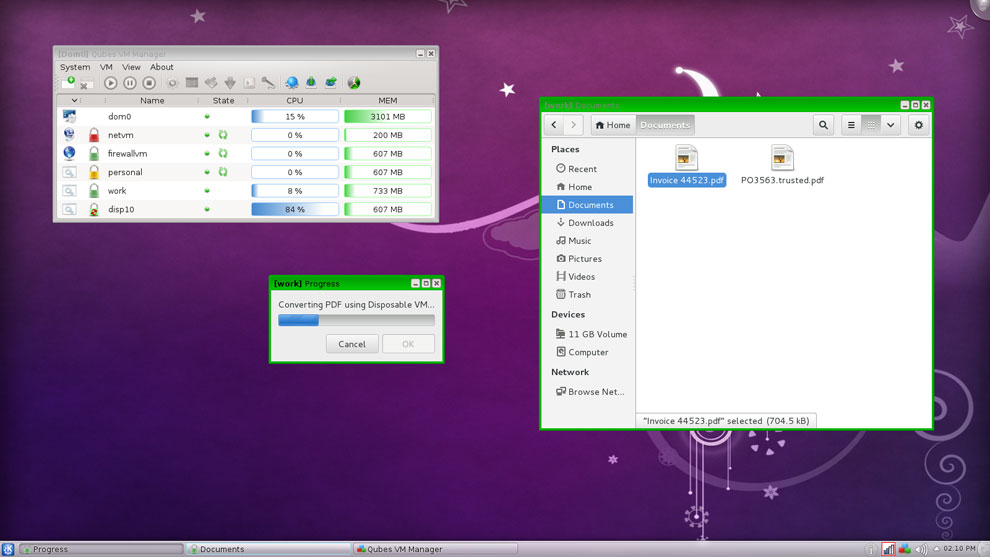990x557 pixels.
Task: Open VM settings gear icon
Action: [172, 83]
